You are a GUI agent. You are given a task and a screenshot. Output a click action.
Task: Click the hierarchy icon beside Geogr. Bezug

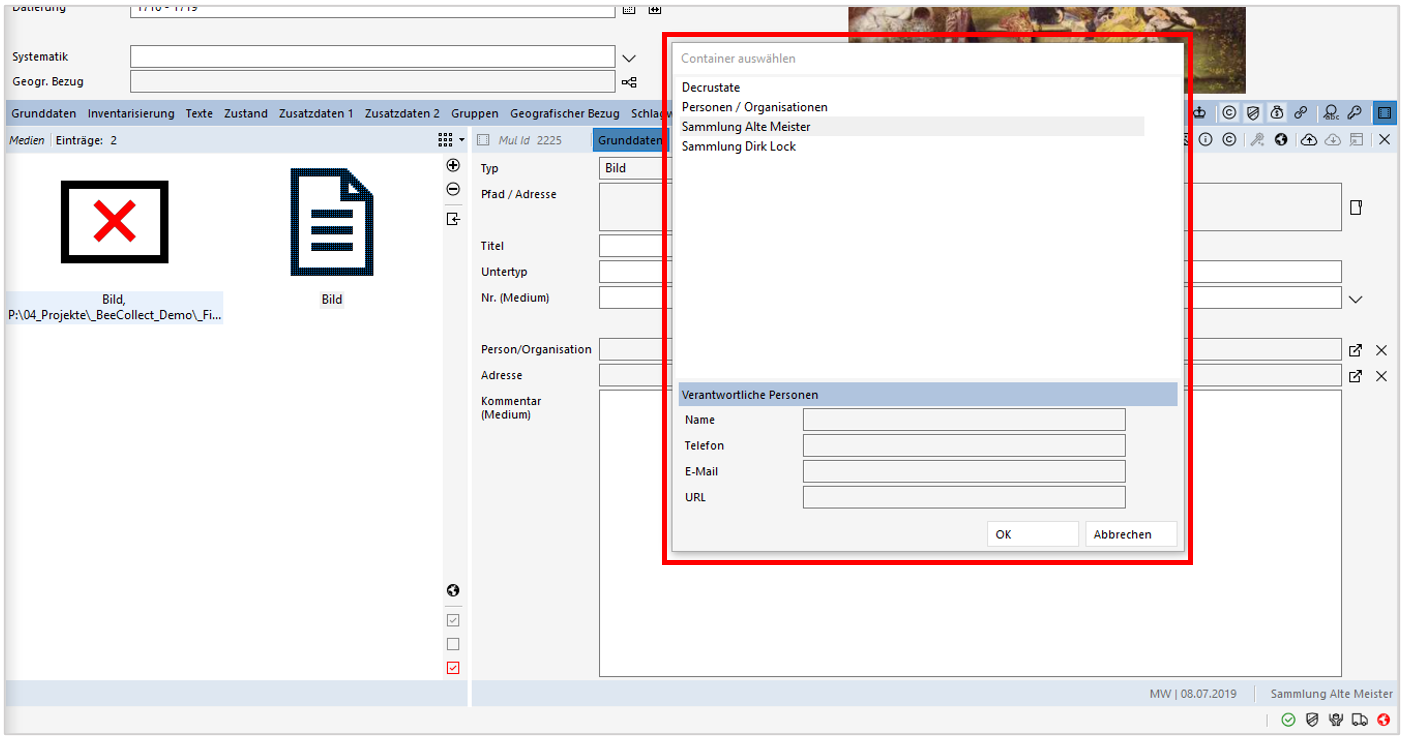tap(629, 82)
